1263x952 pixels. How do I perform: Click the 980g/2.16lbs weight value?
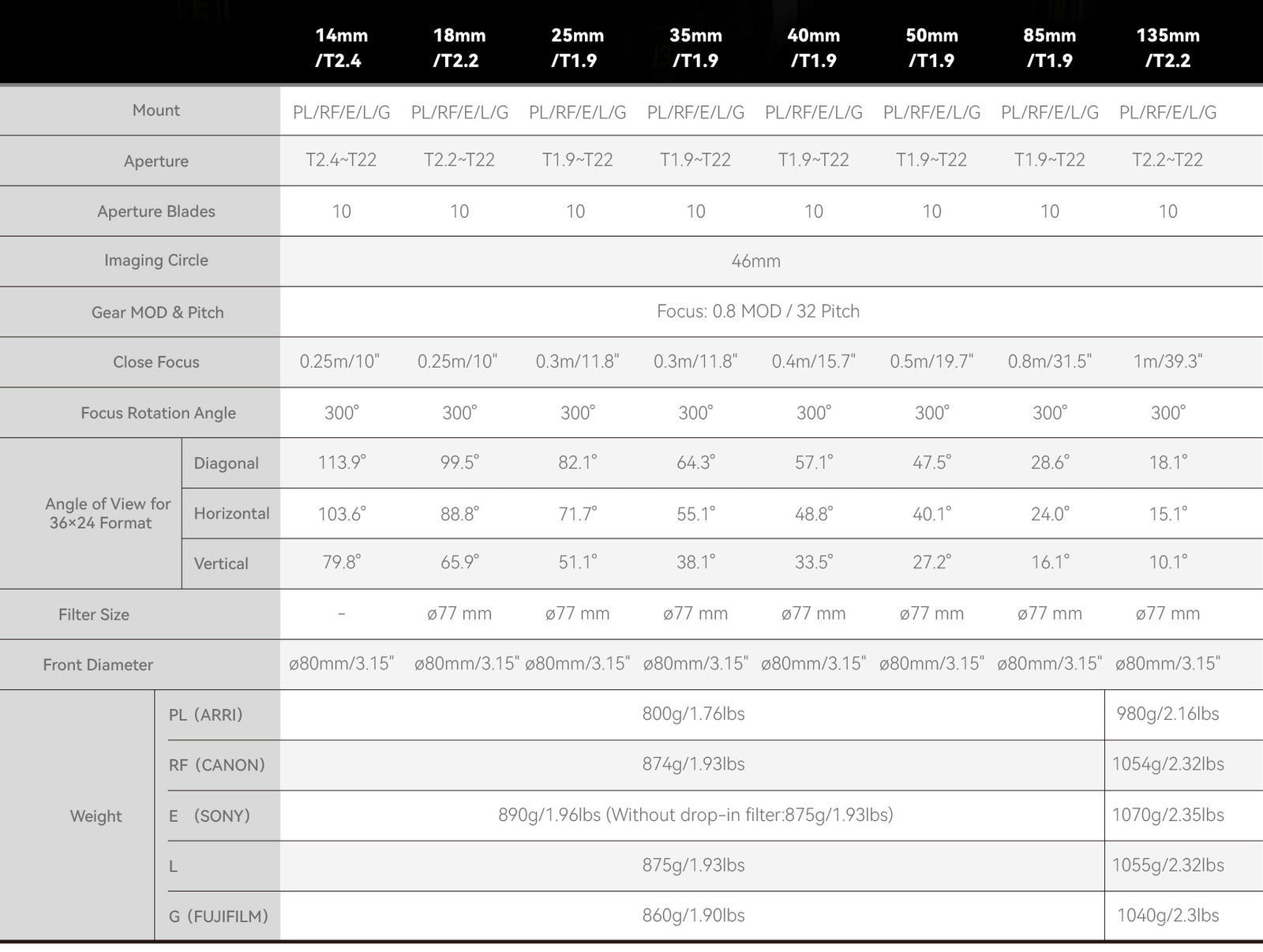point(1167,714)
